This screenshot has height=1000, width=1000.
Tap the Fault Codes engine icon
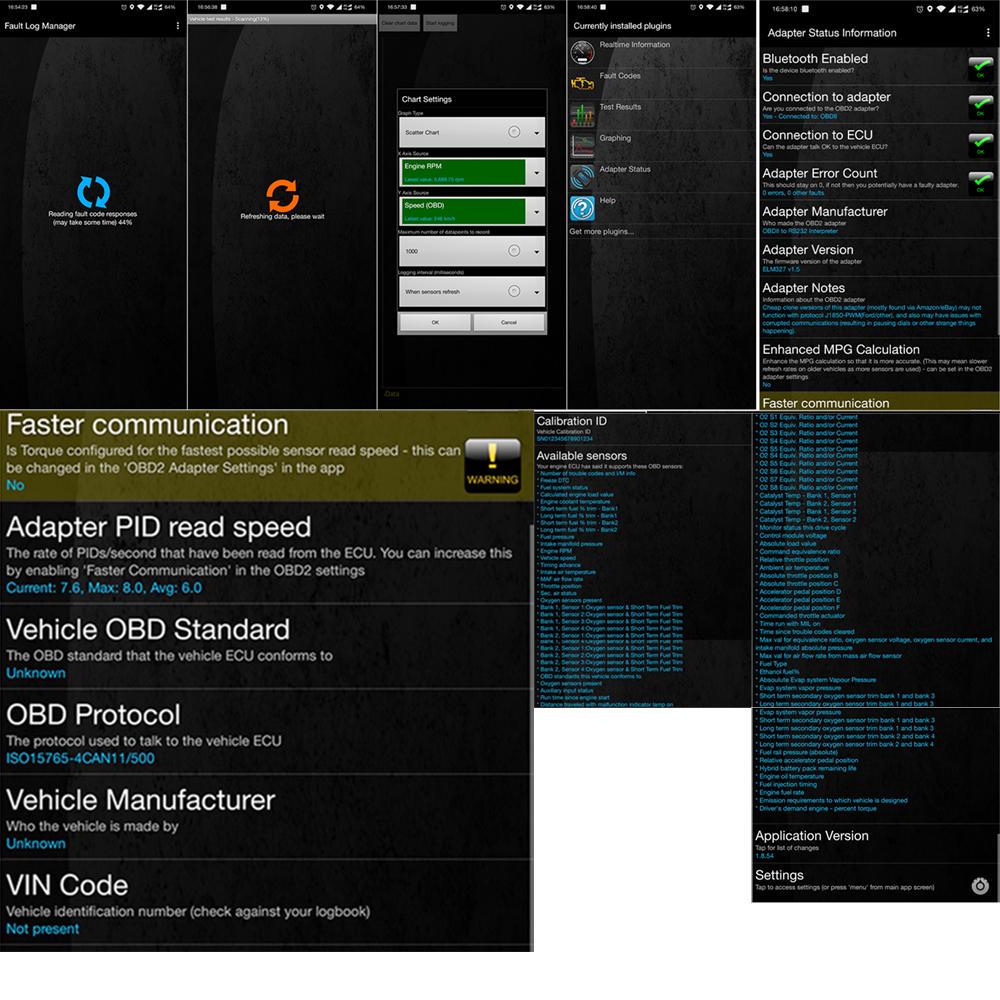click(582, 83)
